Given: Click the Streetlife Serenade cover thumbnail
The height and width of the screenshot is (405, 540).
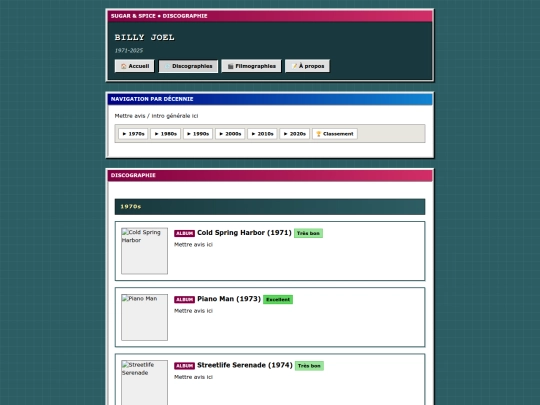Looking at the screenshot, I should tap(144, 383).
